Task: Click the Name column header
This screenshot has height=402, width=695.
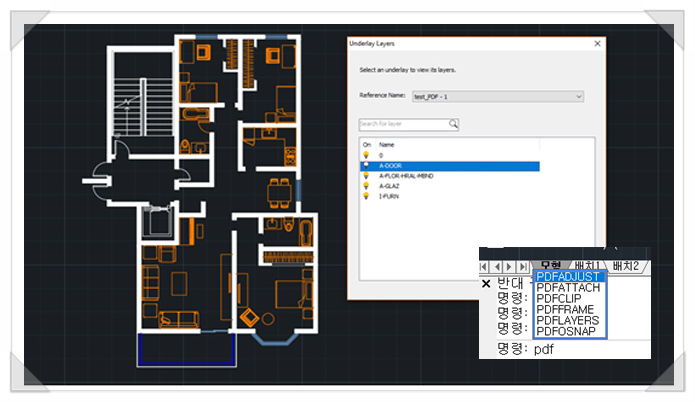Action: [x=387, y=144]
